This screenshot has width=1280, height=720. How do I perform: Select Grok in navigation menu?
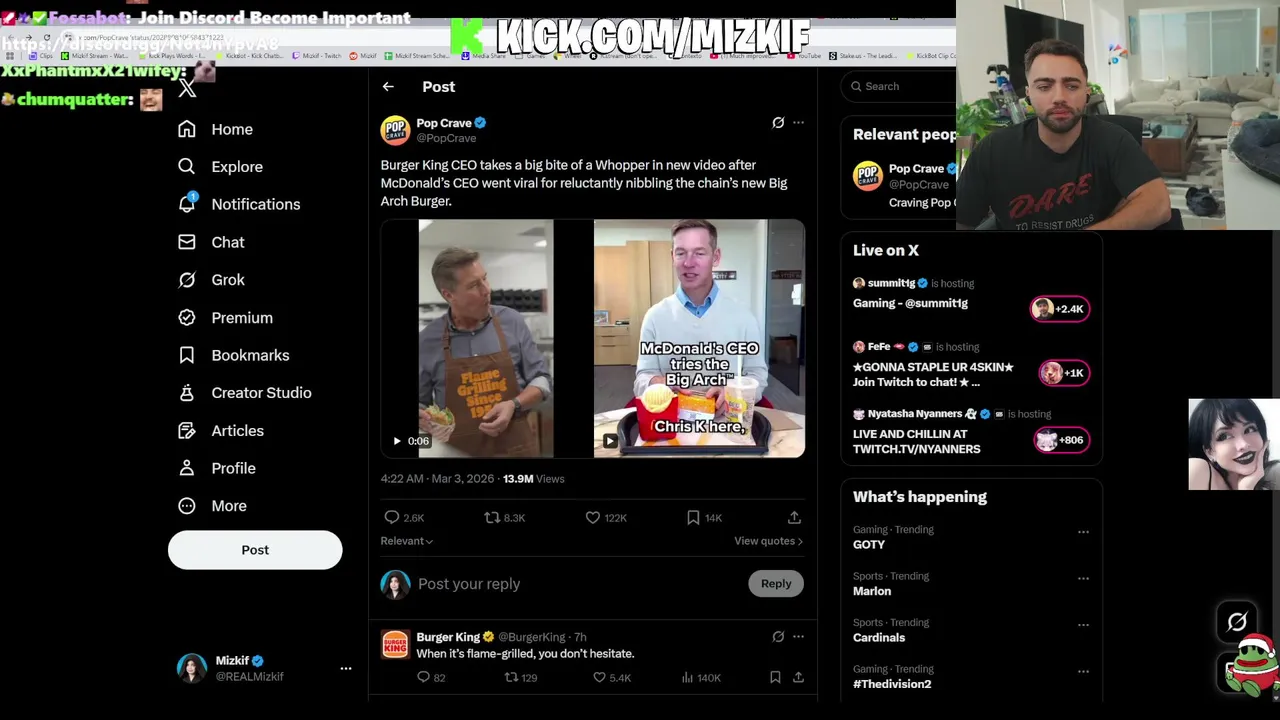click(228, 280)
